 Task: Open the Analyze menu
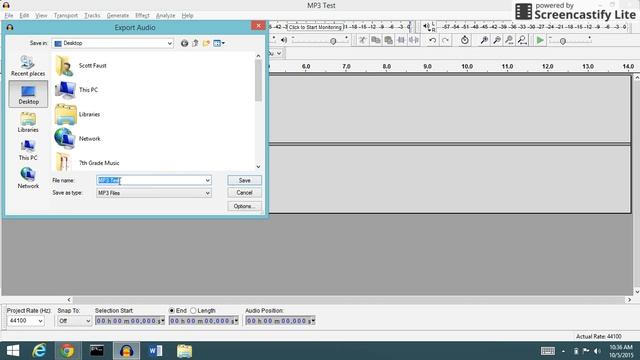click(165, 16)
